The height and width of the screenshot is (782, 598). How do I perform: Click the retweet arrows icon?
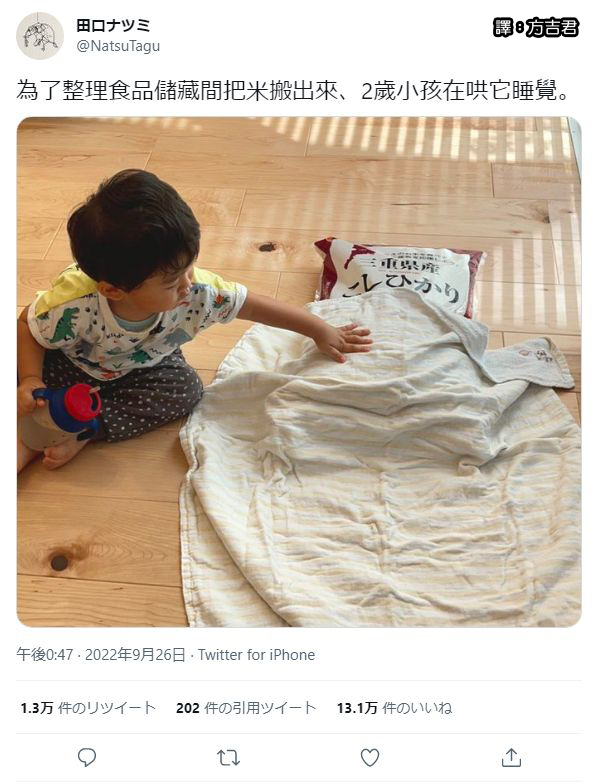(x=229, y=758)
